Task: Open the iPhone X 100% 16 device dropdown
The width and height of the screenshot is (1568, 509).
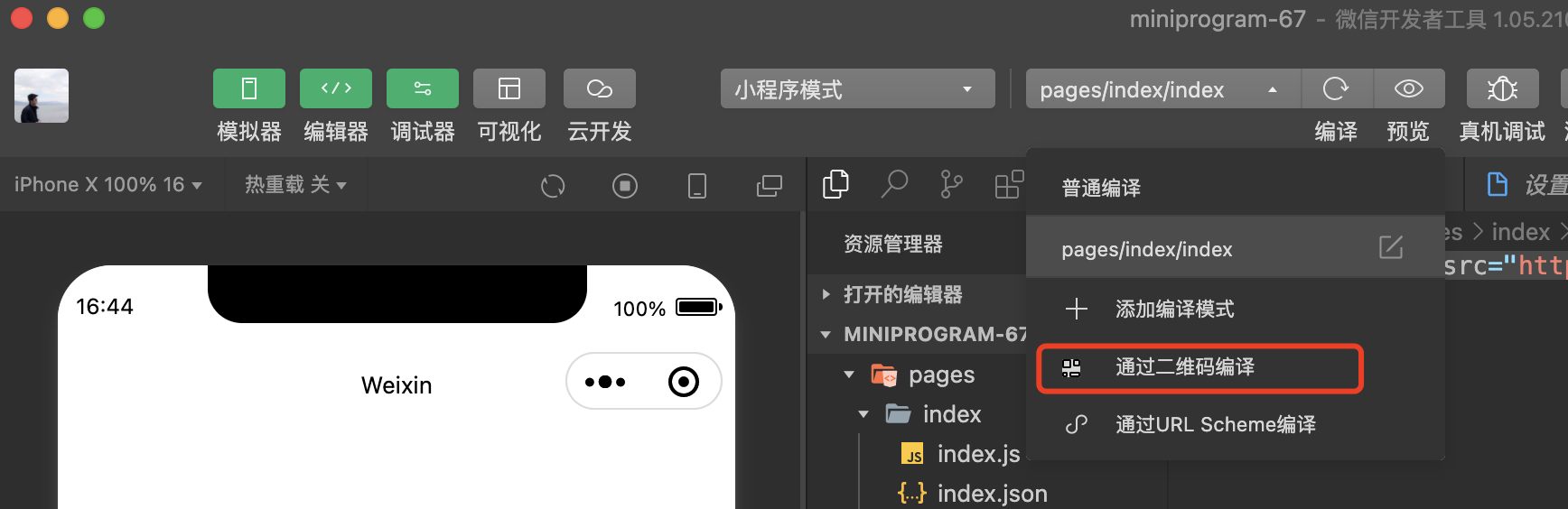Action: coord(107,185)
